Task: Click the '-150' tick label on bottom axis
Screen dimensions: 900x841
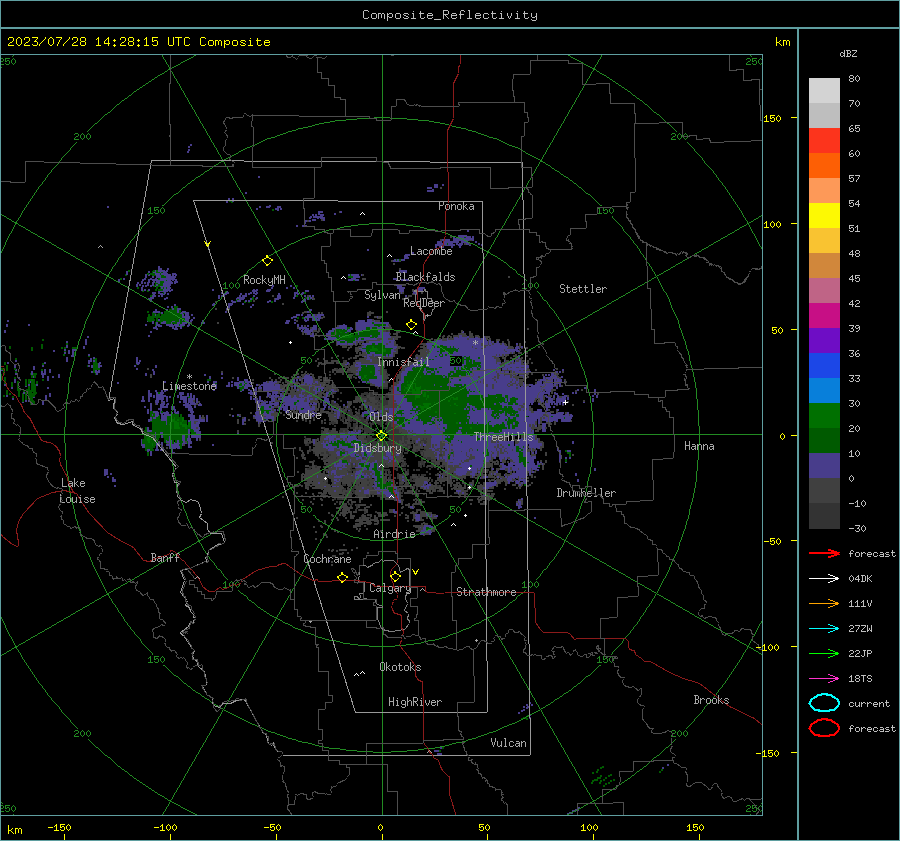Action: pos(59,827)
